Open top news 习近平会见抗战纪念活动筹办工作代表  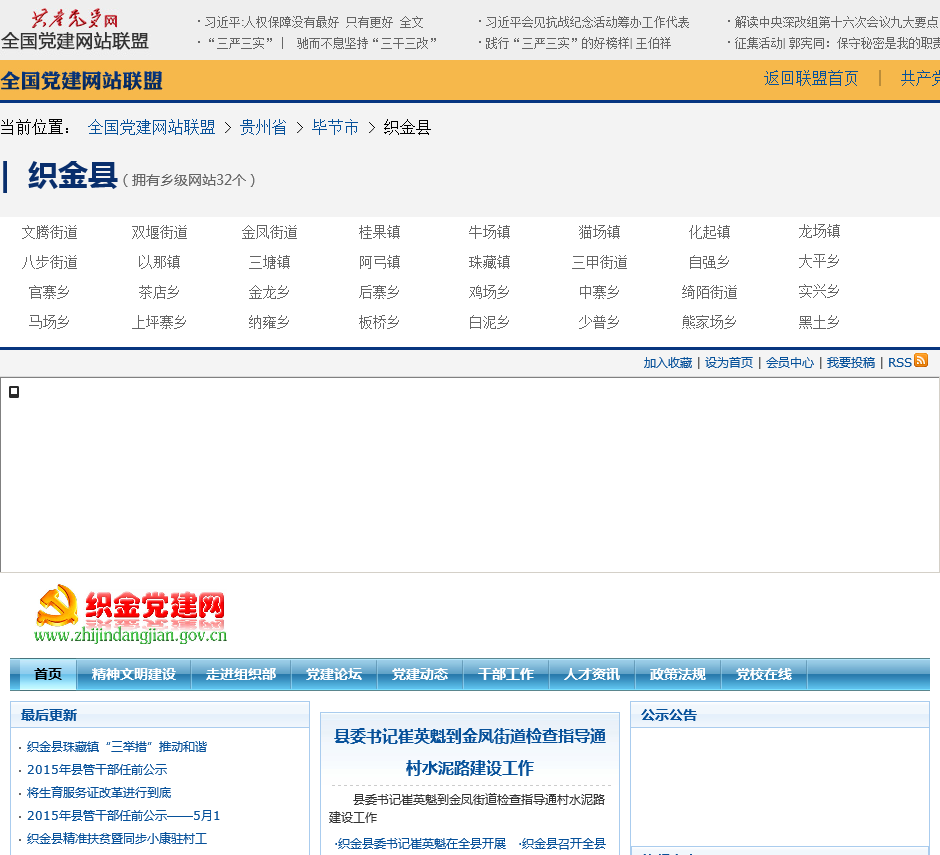[x=587, y=22]
